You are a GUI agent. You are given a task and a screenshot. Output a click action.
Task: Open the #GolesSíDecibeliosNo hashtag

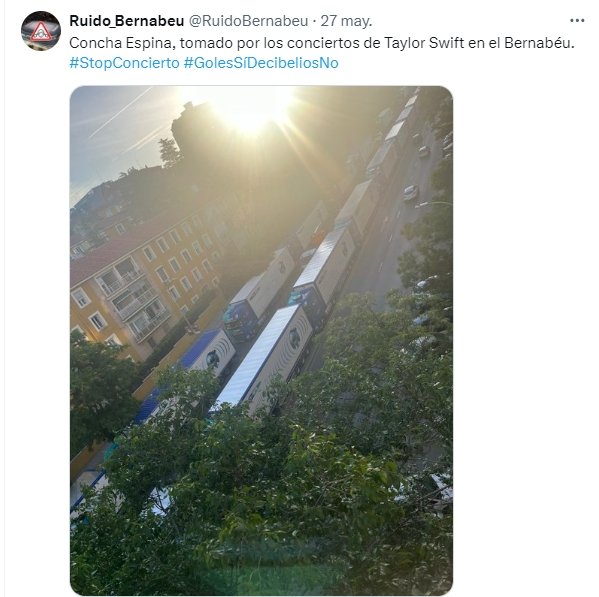[261, 63]
